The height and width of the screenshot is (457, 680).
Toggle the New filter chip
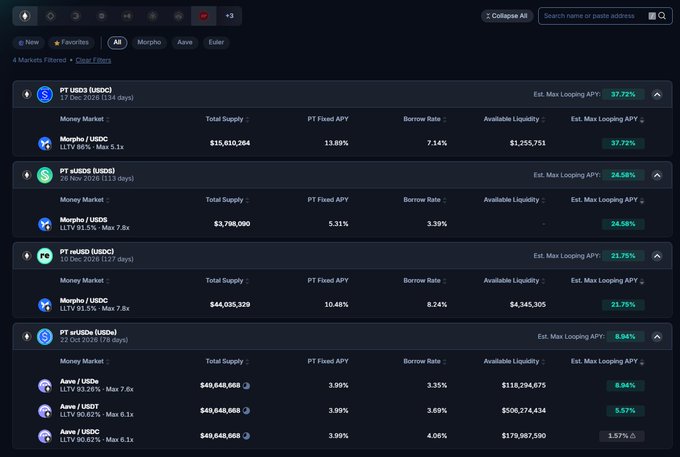coord(29,42)
